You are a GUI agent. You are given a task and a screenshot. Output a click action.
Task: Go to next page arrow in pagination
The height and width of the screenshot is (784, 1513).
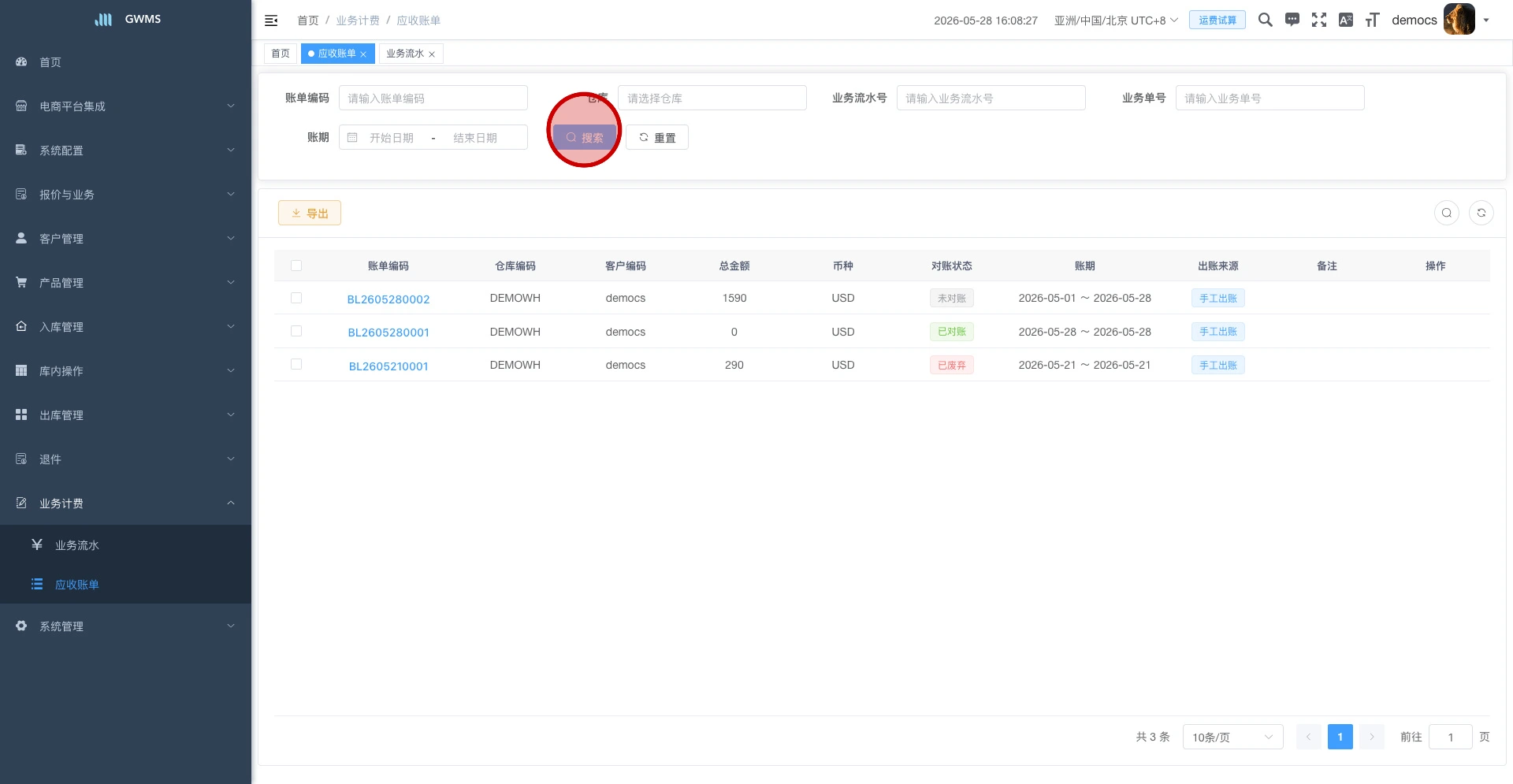1372,738
